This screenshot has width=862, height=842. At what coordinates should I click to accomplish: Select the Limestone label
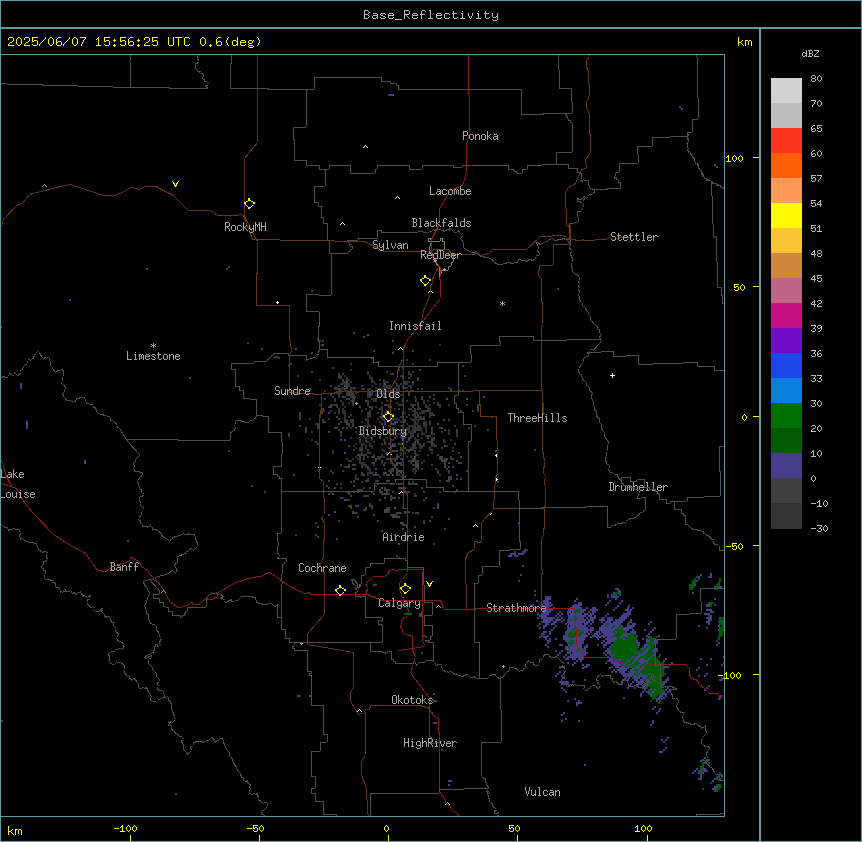tap(153, 356)
